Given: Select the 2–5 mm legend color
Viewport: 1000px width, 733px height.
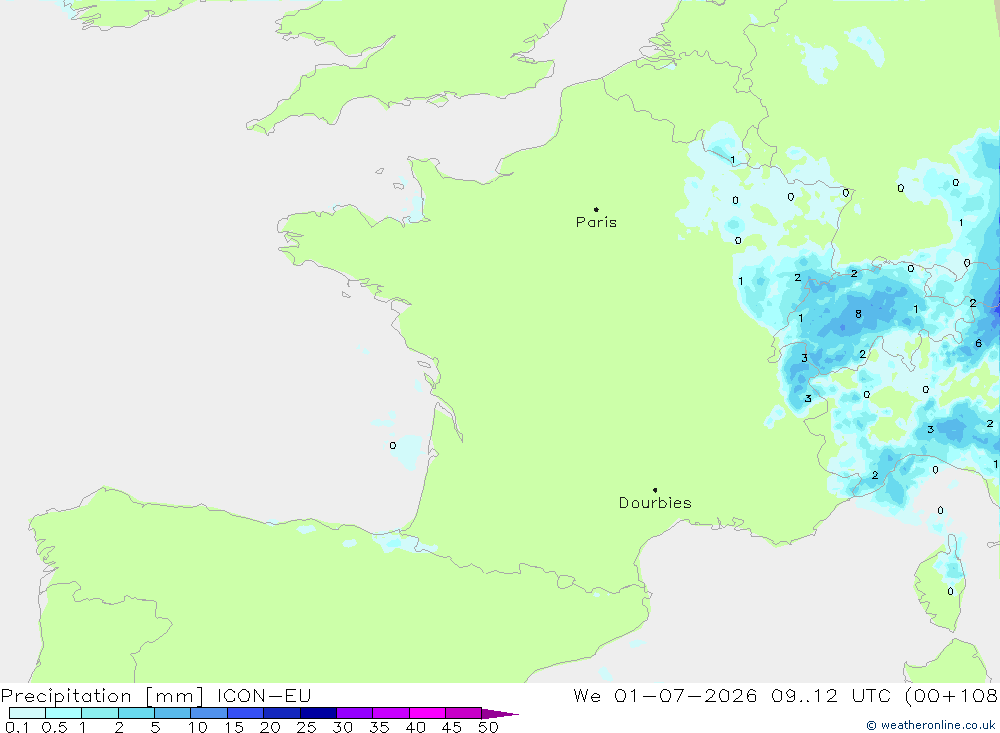Looking at the screenshot, I should 136,713.
